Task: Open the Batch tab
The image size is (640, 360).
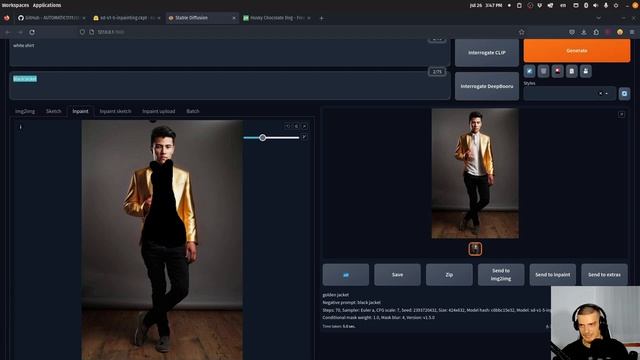Action: click(x=193, y=111)
